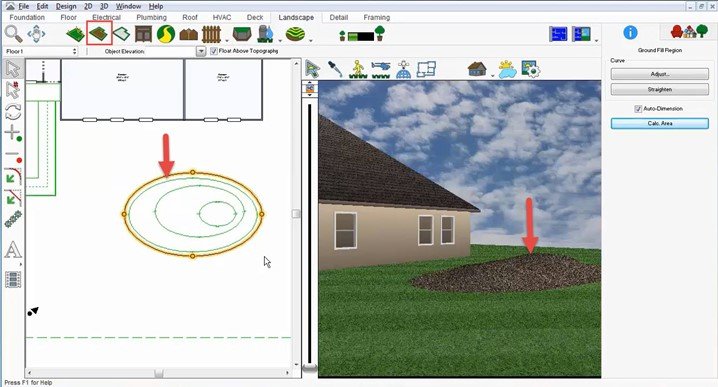Select the Text letter A tool
Screen dimensions: 718x387
pos(13,250)
